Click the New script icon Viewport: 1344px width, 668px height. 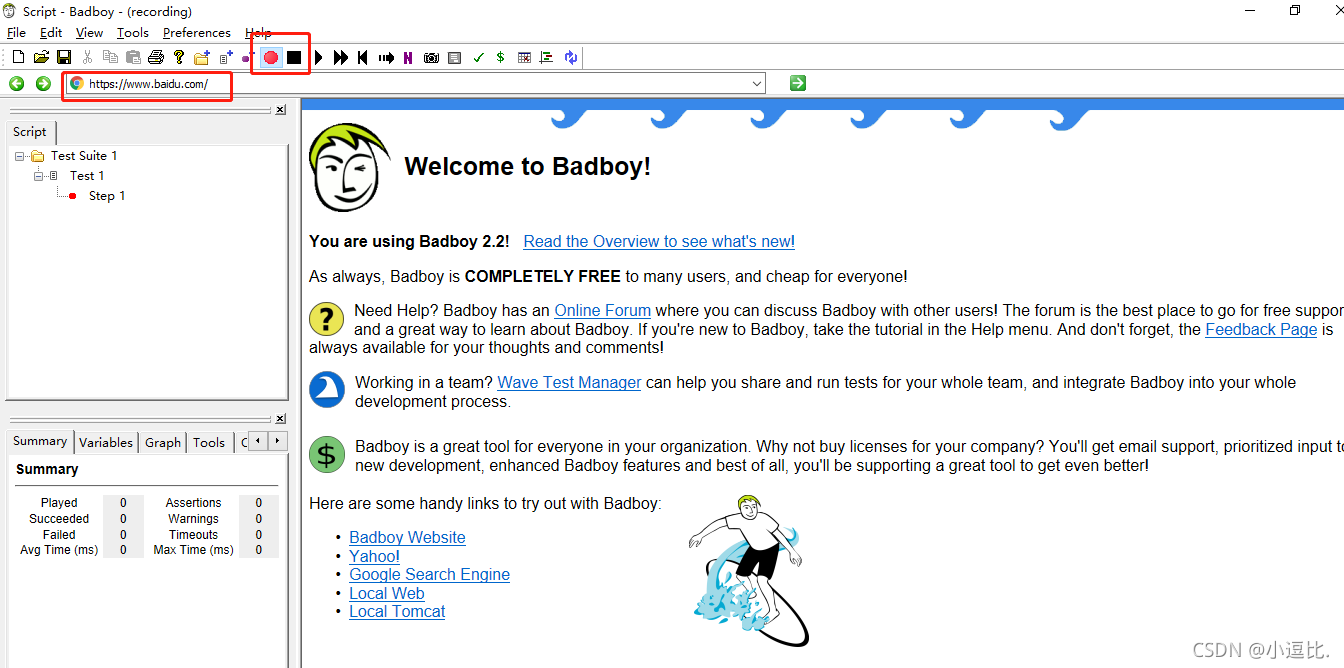point(18,58)
